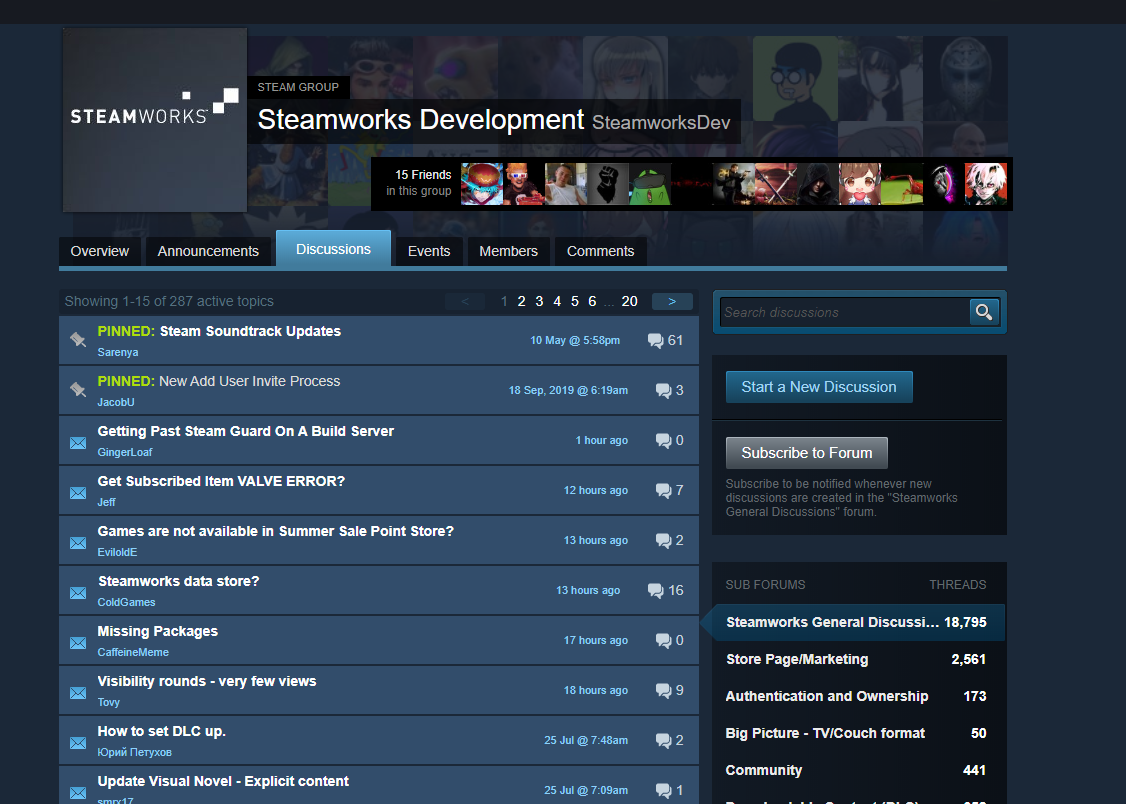
Task: Click '15 Friends in this group' text
Action: [x=419, y=182]
